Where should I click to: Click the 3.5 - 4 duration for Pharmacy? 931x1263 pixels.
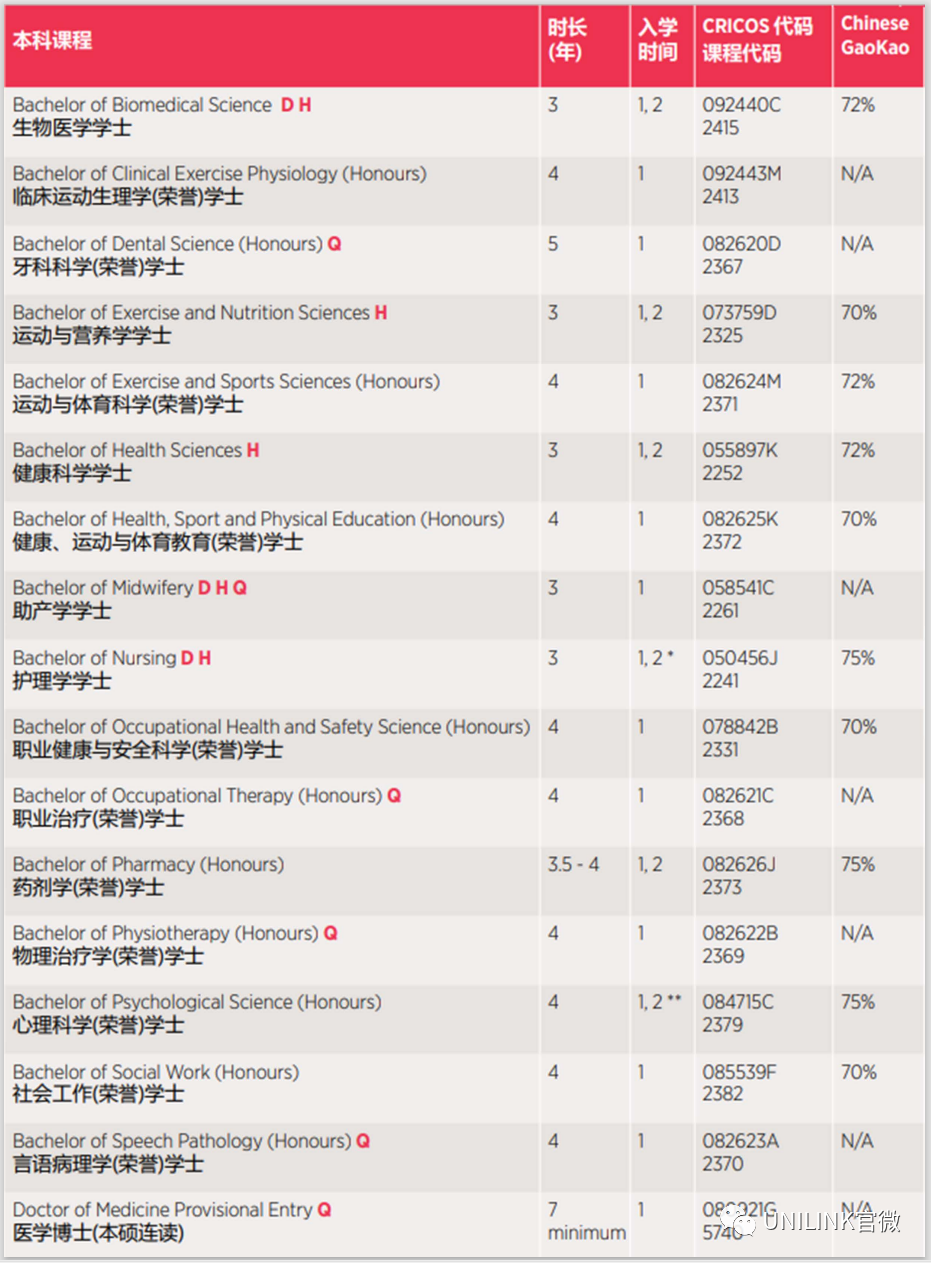(x=573, y=865)
